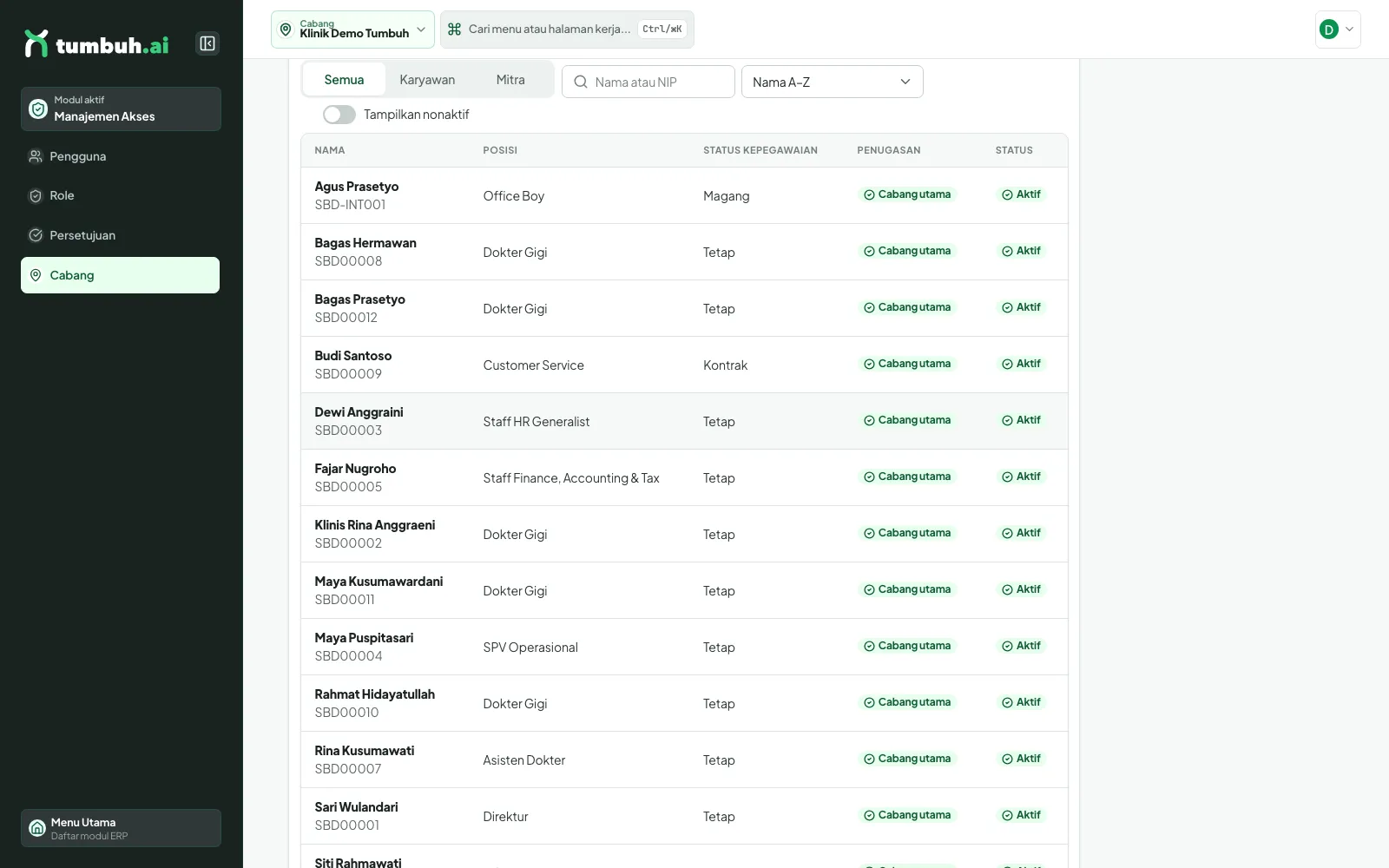
Task: Click Fajar Nugroho's Aktif status badge
Action: (x=1021, y=477)
